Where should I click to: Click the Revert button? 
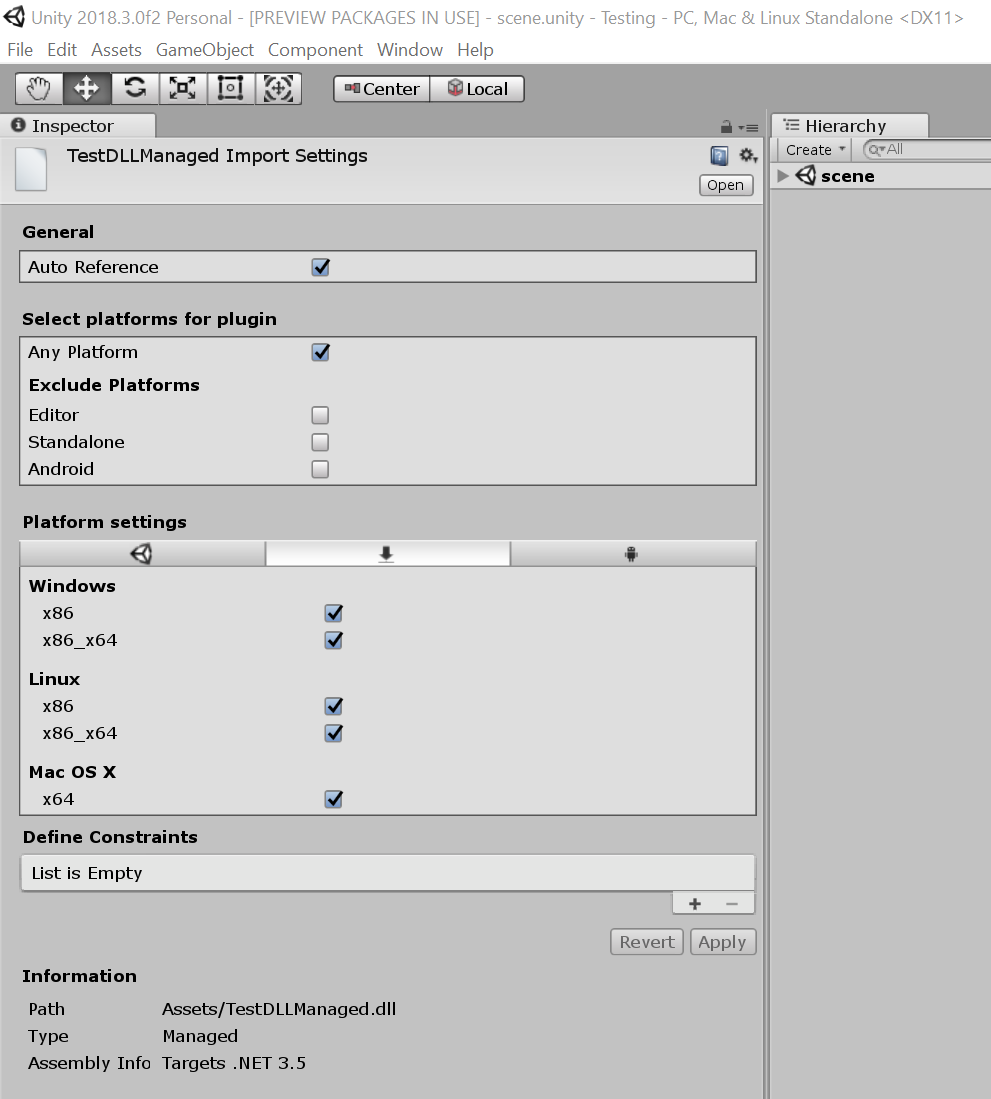[x=646, y=942]
